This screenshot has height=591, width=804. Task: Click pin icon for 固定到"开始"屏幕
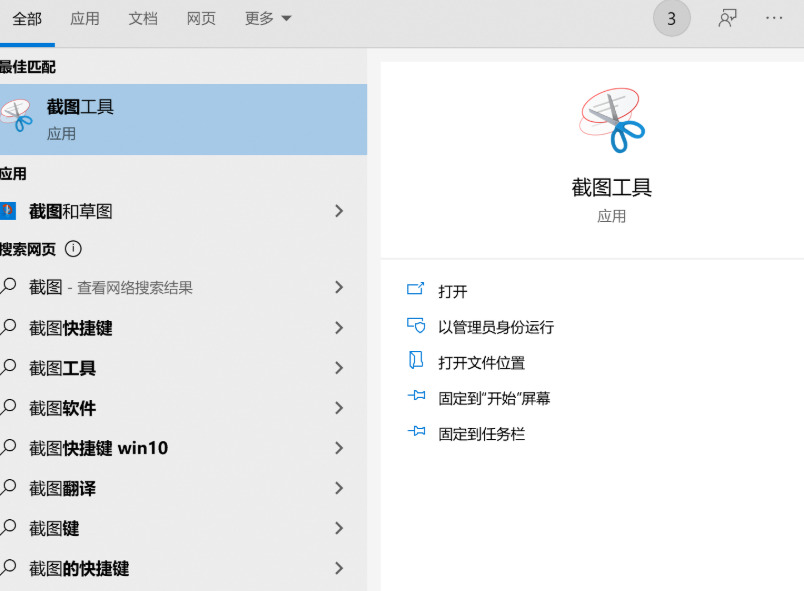tap(416, 395)
